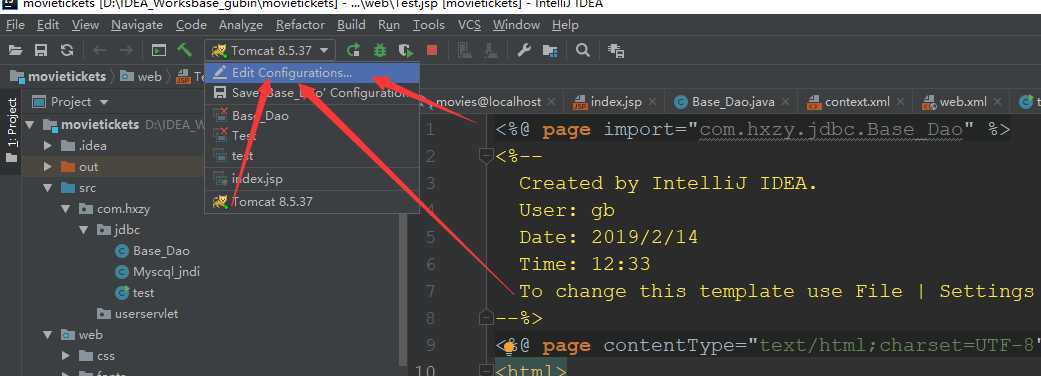Open the Navigate menu
This screenshot has width=1041, height=376.
click(x=137, y=25)
